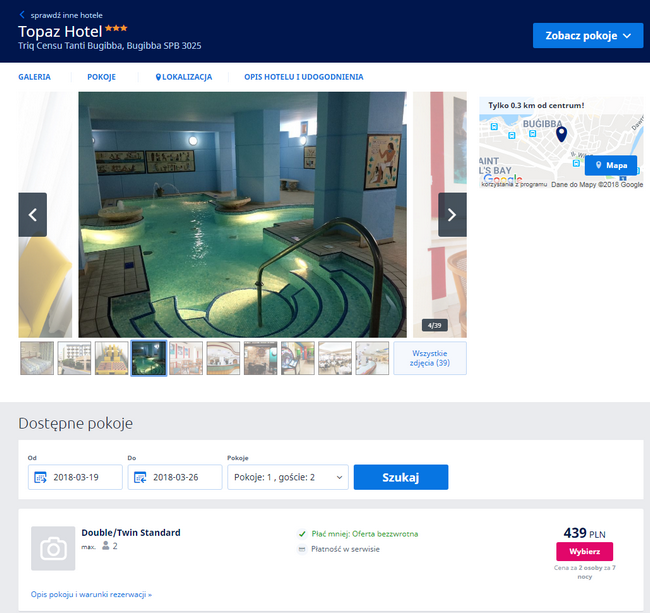Click the hotel pin marker on map
This screenshot has width=650, height=613.
point(561,134)
